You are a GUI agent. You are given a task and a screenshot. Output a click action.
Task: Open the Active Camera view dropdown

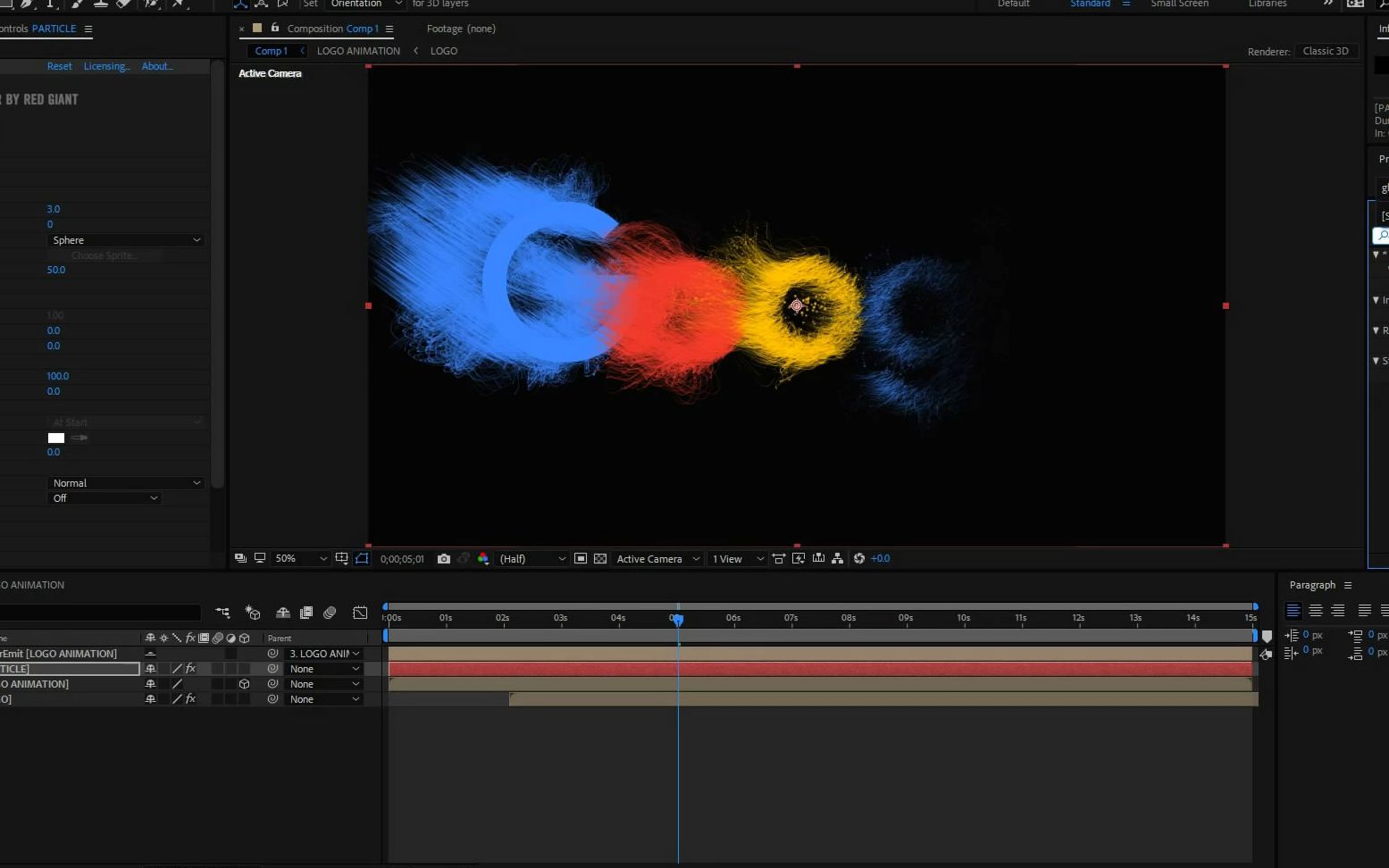tap(657, 559)
